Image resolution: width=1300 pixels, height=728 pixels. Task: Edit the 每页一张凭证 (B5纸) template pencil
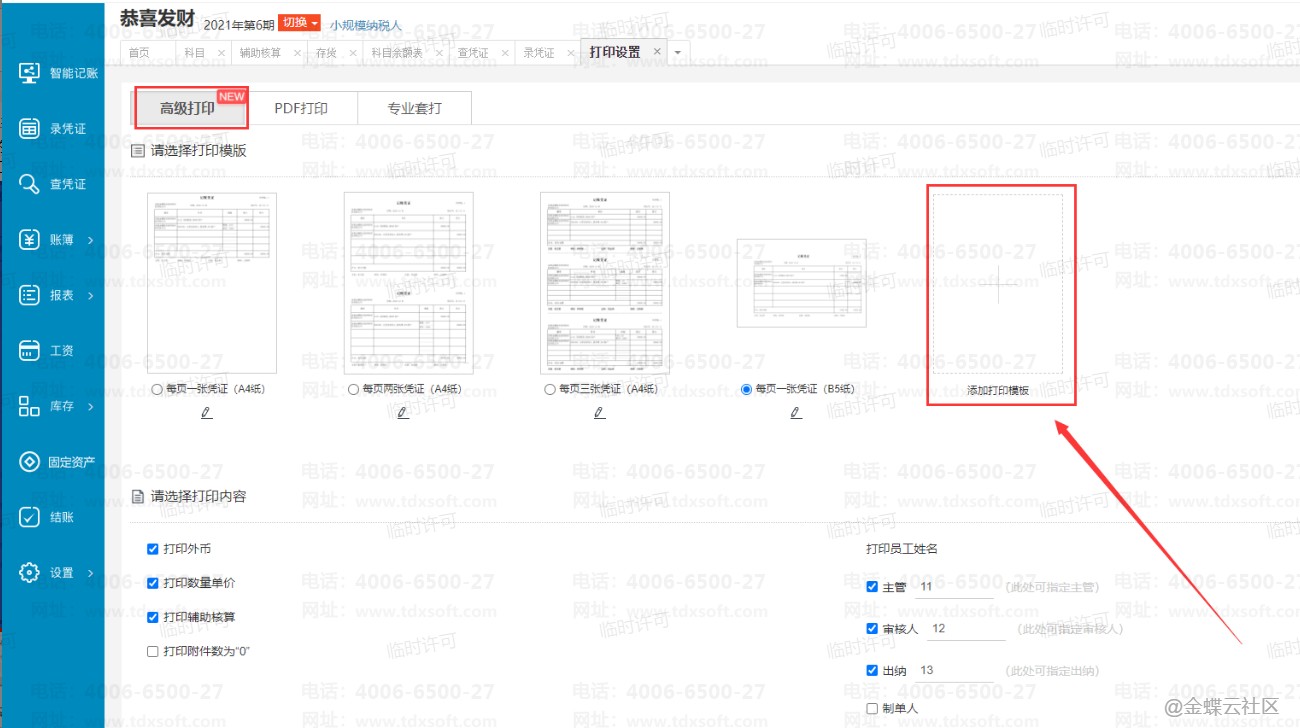click(796, 412)
